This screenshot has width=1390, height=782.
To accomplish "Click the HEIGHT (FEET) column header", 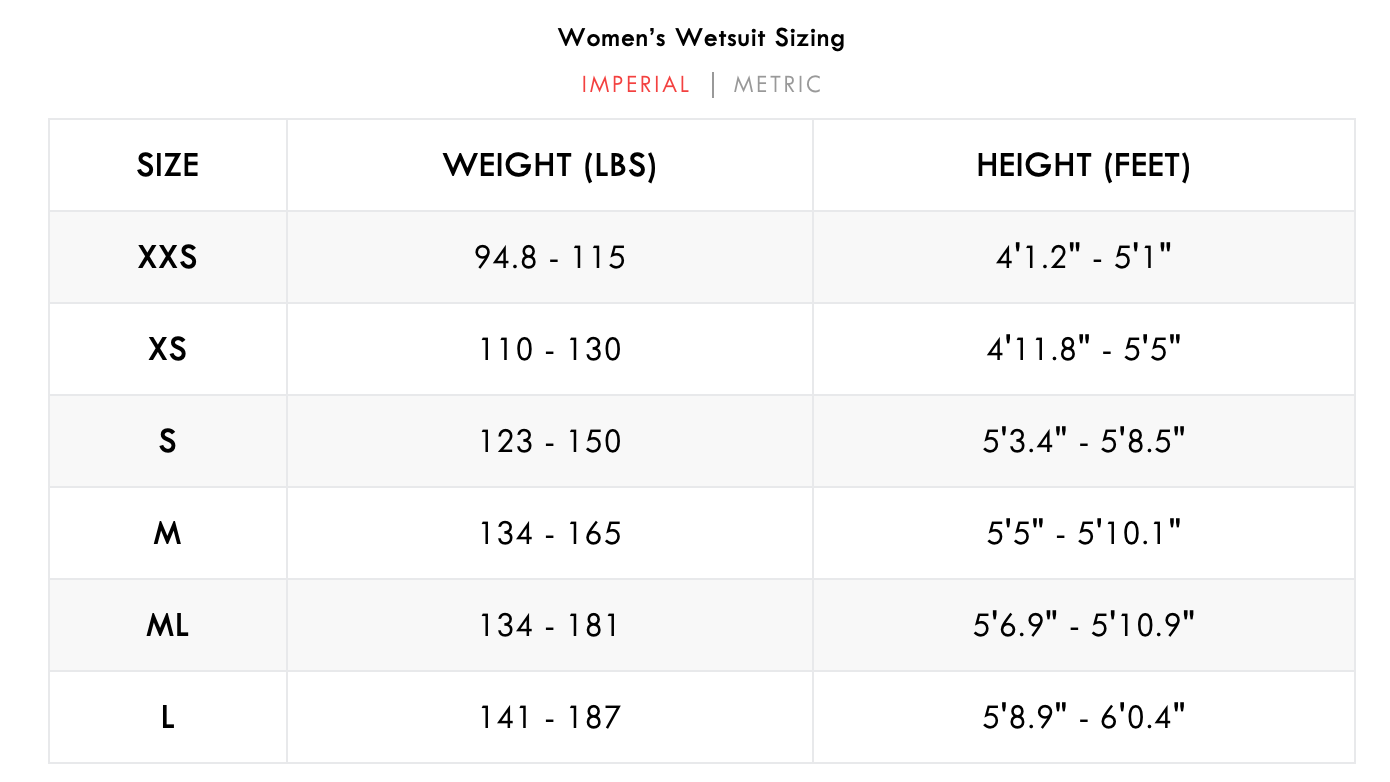I will coord(1083,165).
